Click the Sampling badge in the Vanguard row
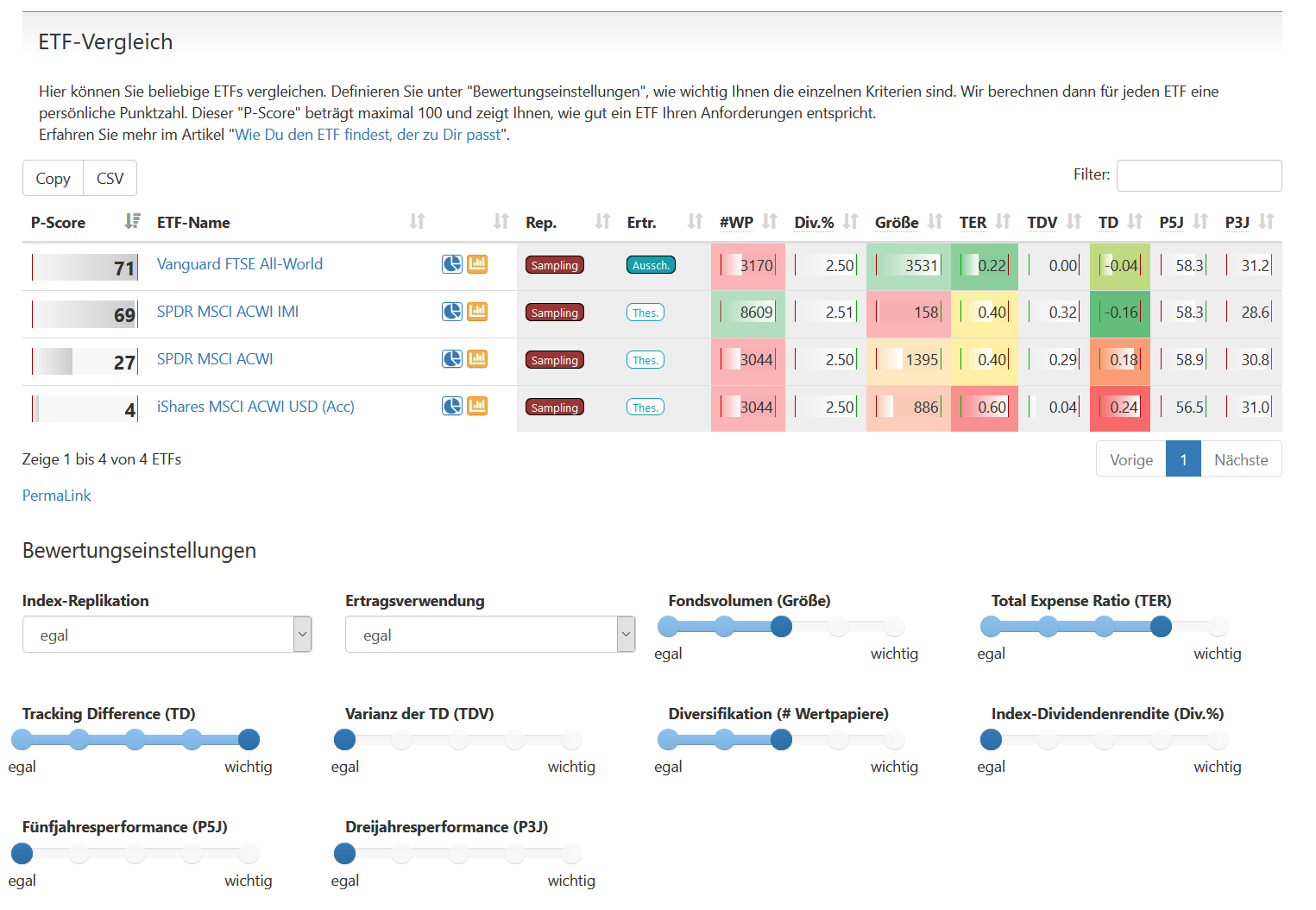Viewport: 1316px width, 910px height. pos(555,265)
